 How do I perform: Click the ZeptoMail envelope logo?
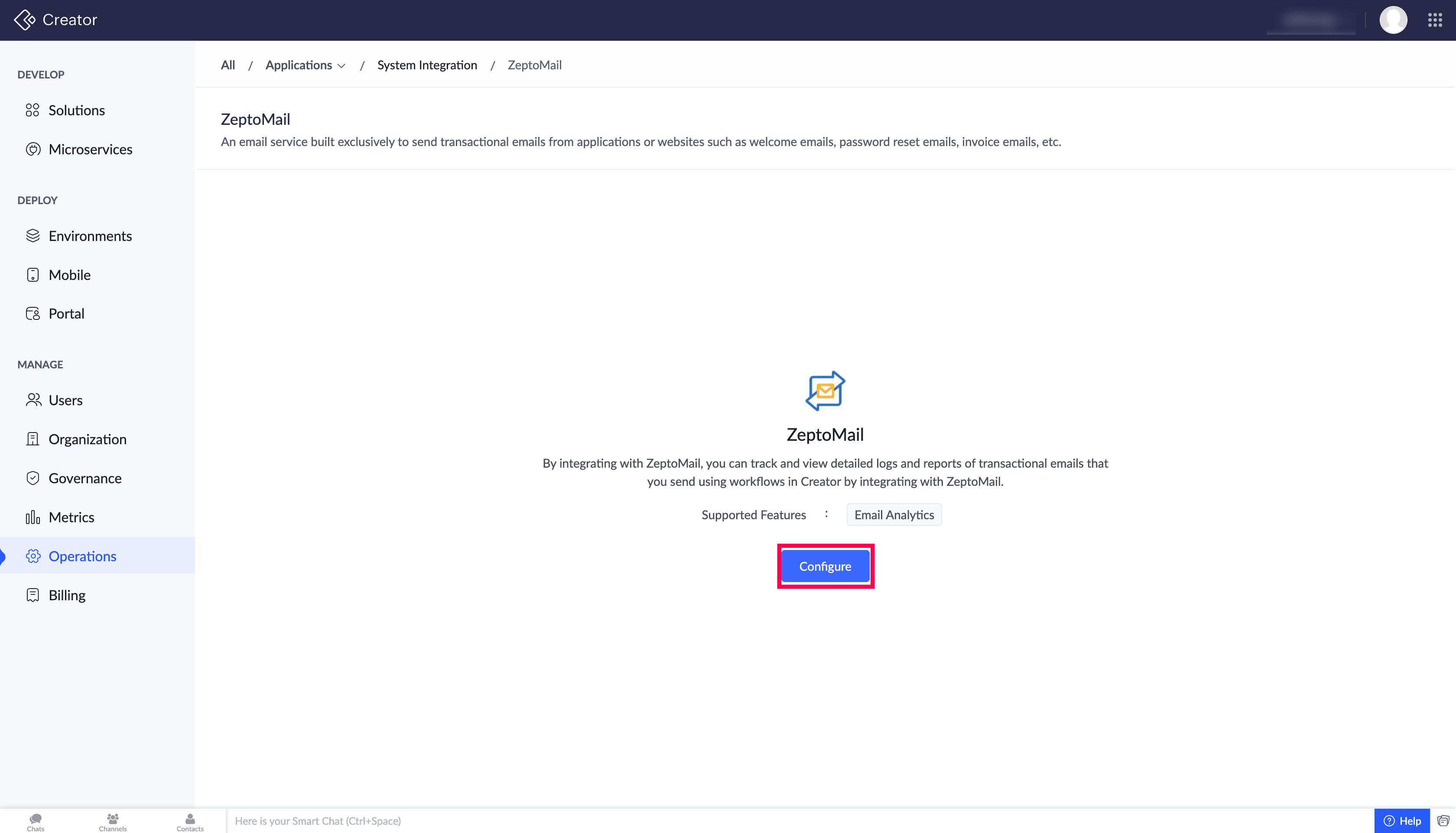coord(825,391)
